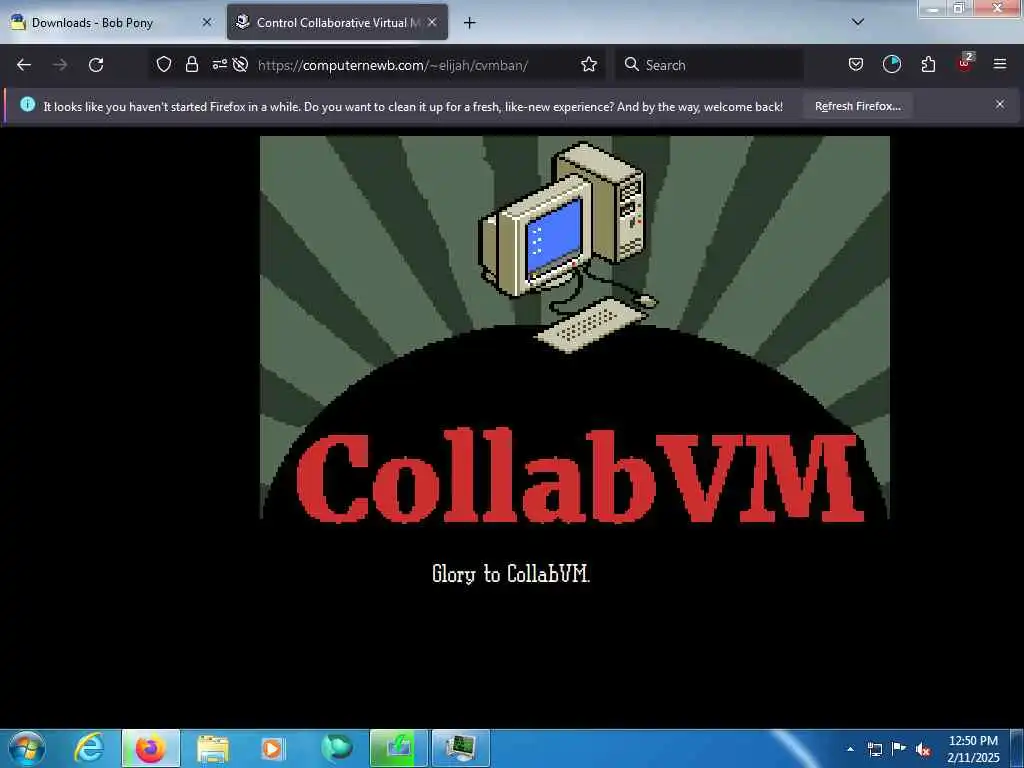Open the green highlighted taskbar app
This screenshot has height=768, width=1024.
tap(398, 748)
